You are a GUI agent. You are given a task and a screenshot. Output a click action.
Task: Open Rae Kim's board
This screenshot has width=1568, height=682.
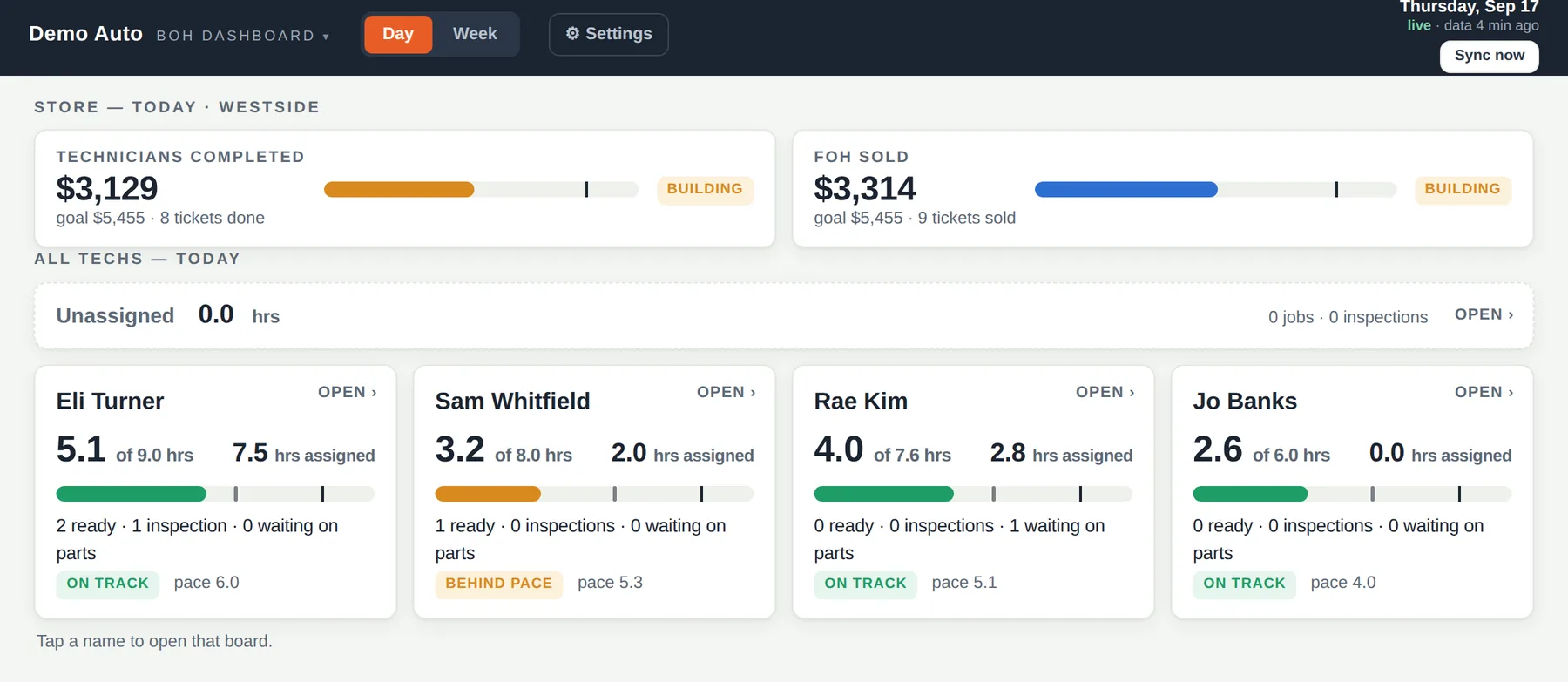coord(1105,392)
